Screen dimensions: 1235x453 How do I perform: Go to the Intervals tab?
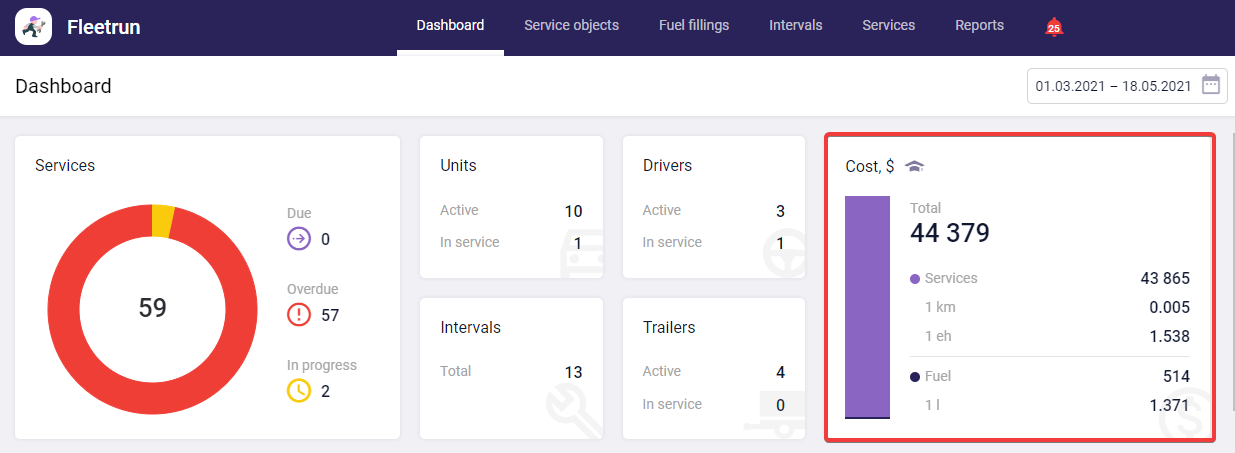click(795, 26)
